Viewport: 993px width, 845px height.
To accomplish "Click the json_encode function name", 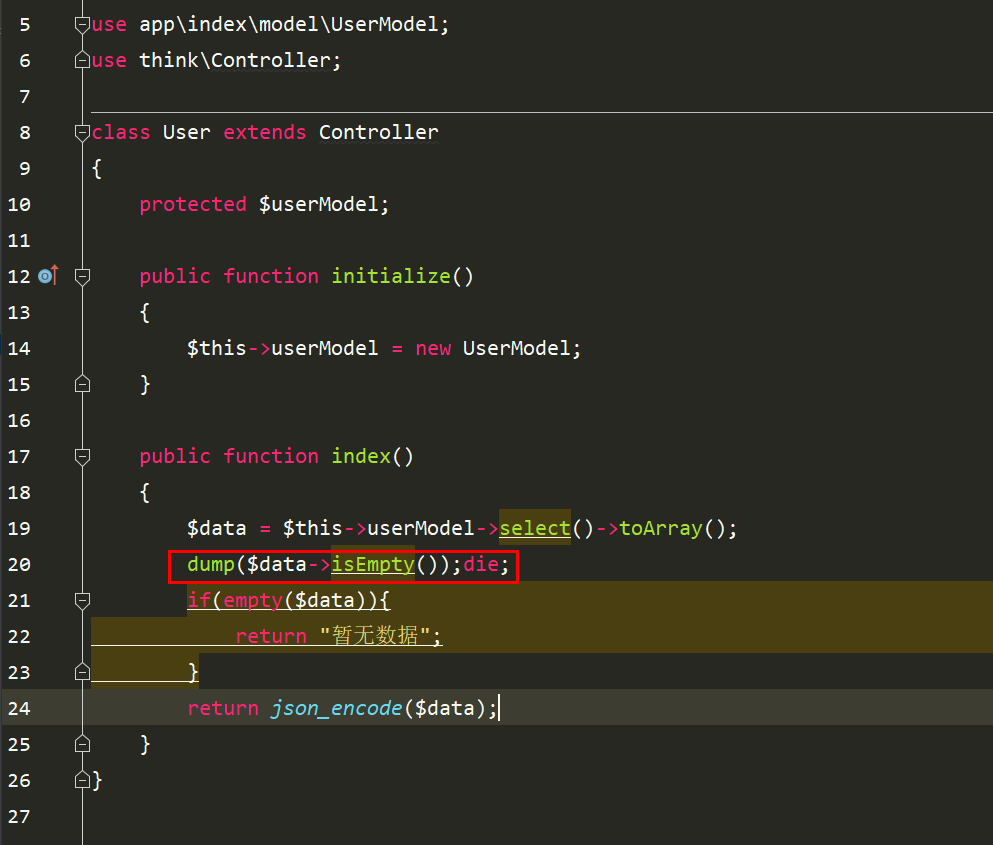I will click(336, 708).
